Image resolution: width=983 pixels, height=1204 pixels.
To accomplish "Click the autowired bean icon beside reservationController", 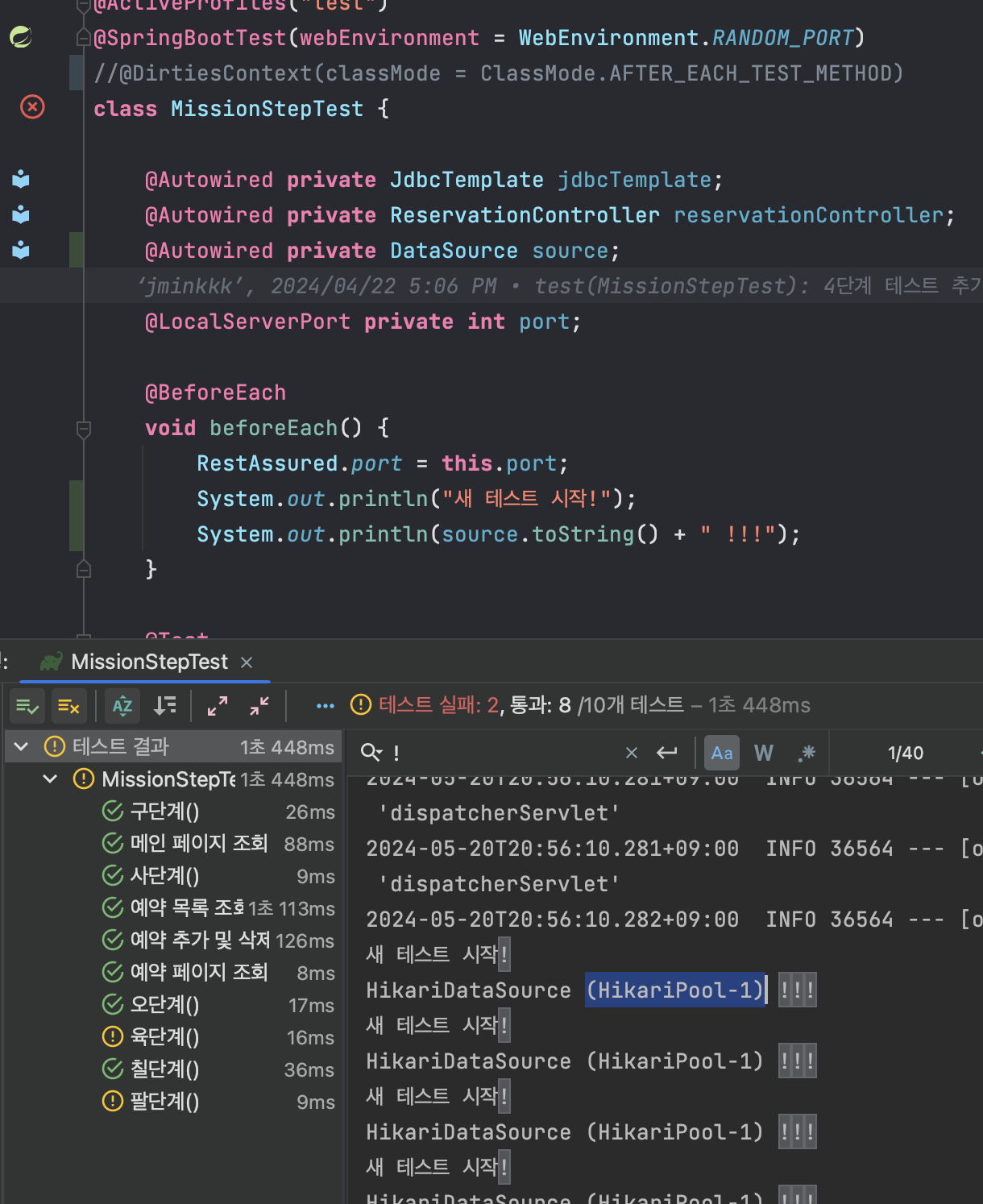I will tap(21, 214).
